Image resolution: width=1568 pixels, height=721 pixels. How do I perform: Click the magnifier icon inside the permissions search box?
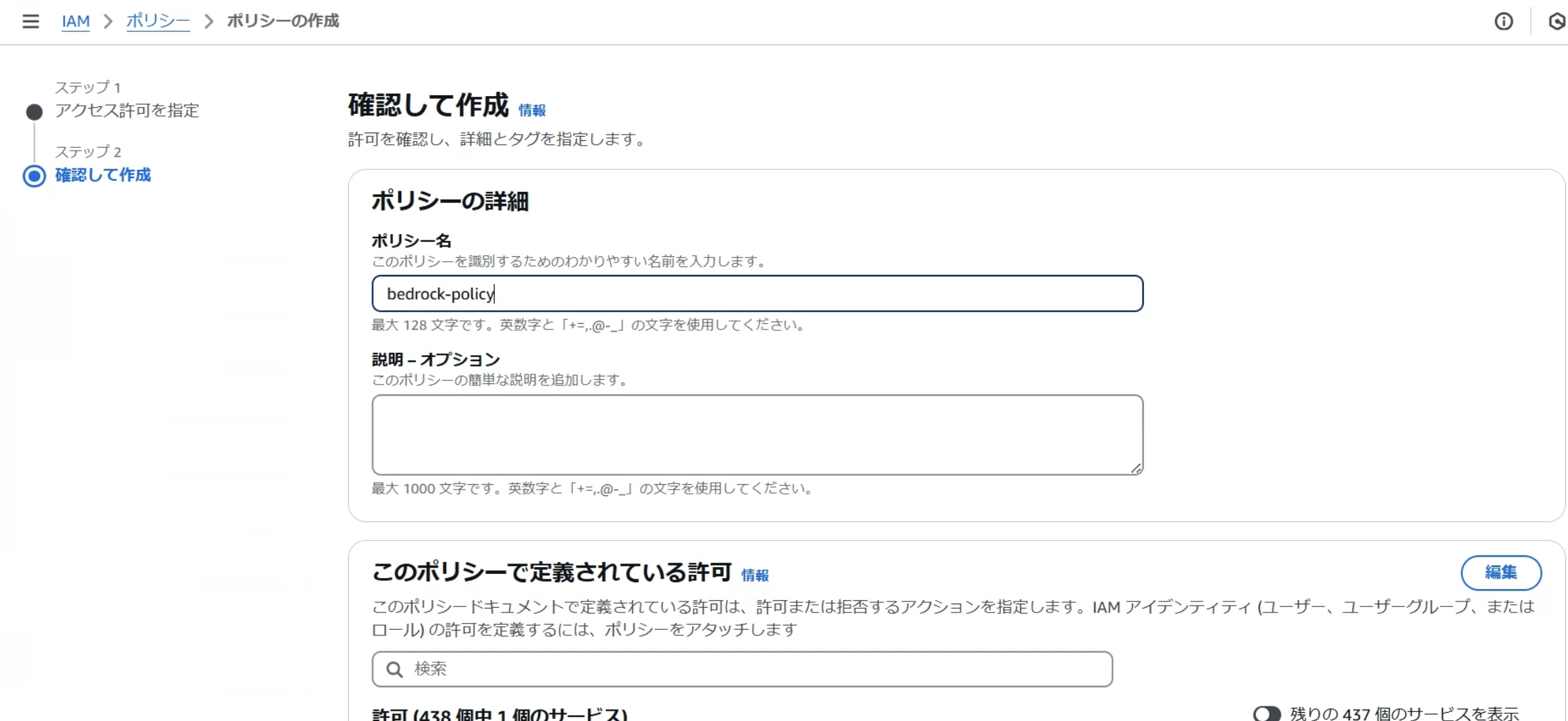[x=394, y=669]
